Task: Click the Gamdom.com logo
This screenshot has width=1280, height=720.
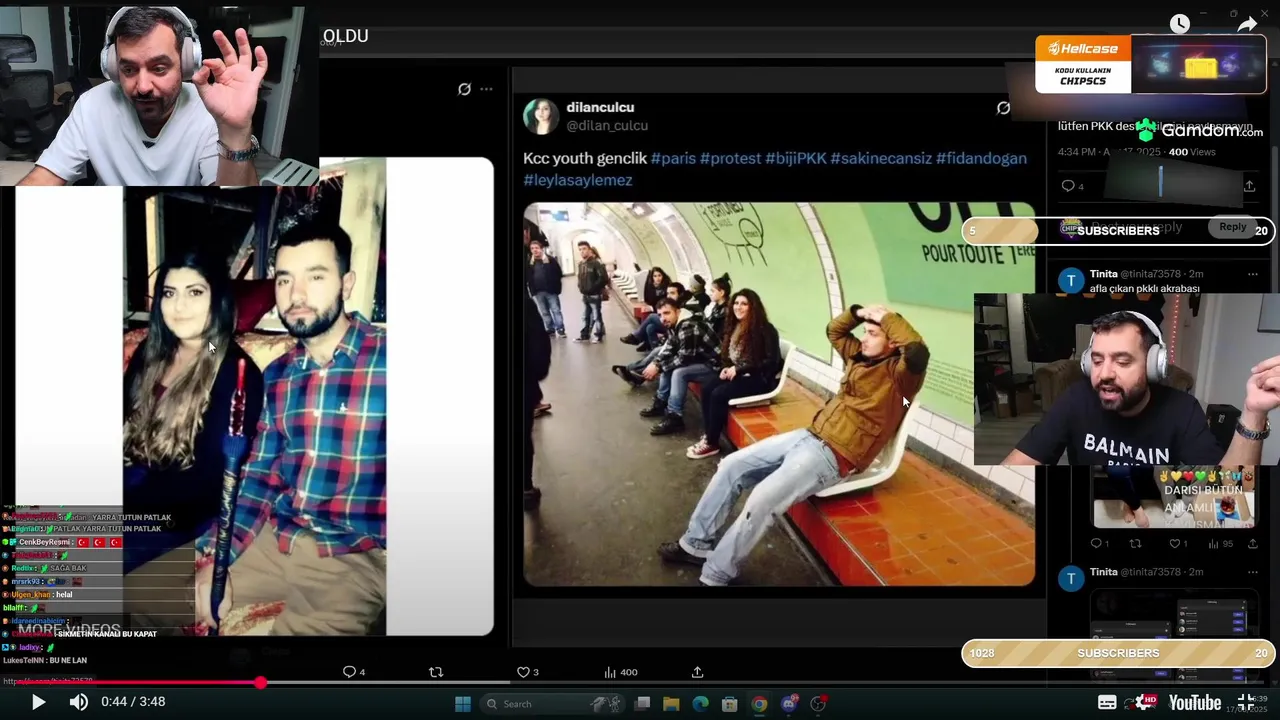Action: tap(1199, 130)
